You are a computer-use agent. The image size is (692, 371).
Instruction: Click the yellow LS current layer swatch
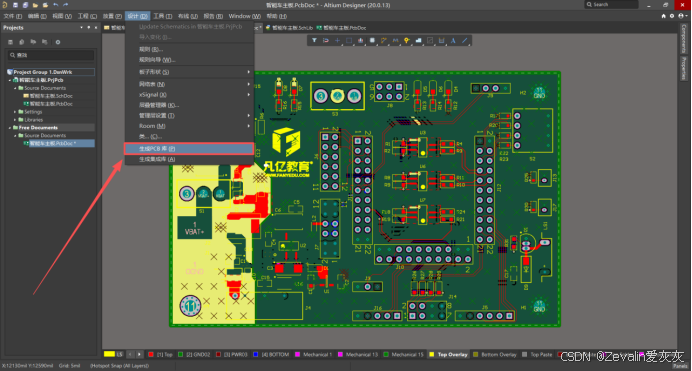[109, 354]
